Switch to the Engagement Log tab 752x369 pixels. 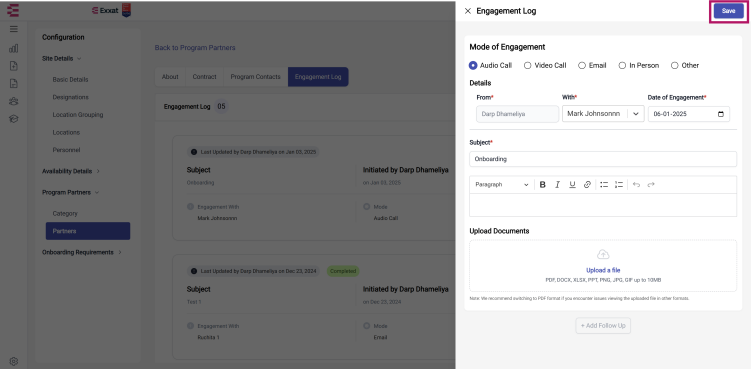(318, 77)
